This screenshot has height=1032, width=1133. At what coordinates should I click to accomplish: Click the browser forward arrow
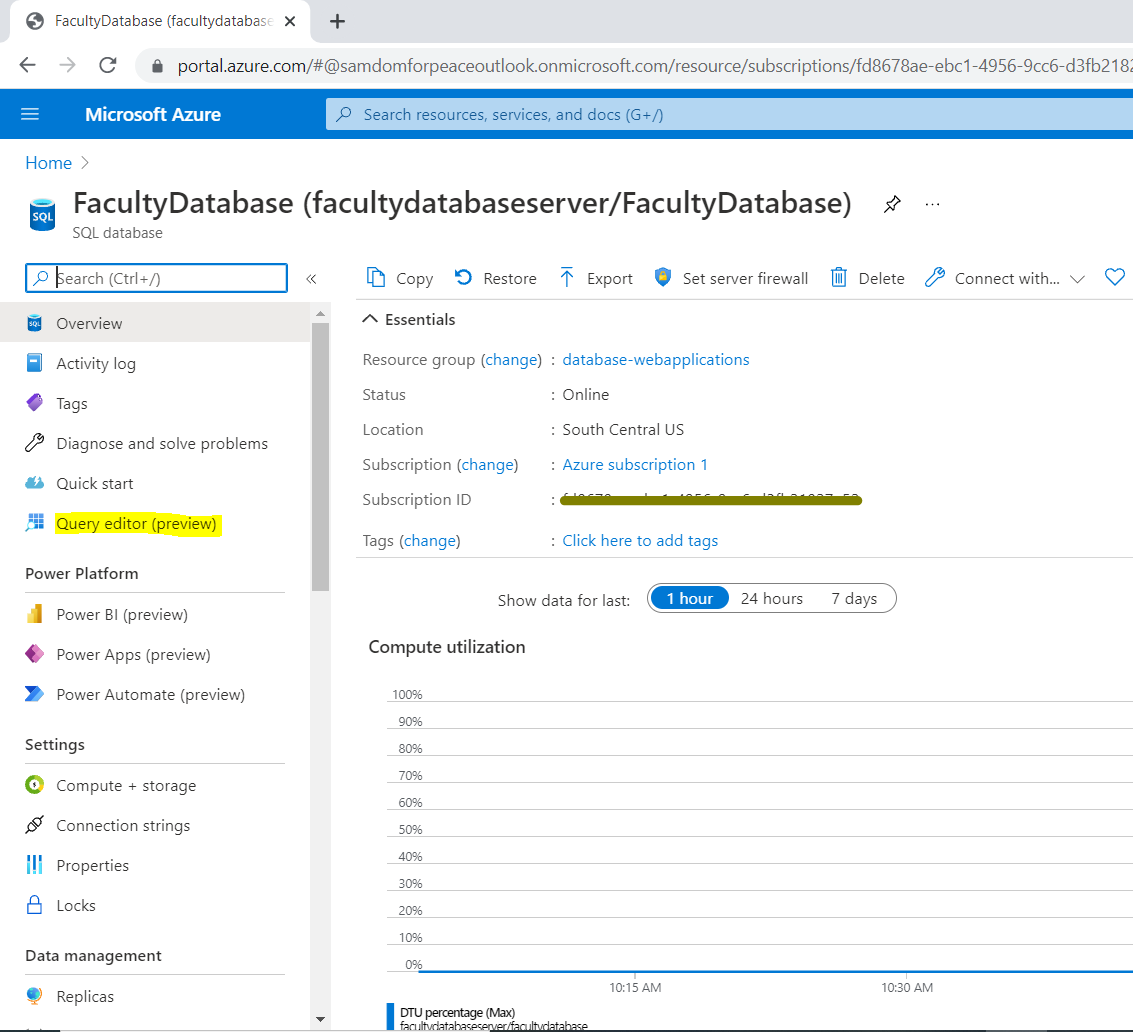coord(67,65)
